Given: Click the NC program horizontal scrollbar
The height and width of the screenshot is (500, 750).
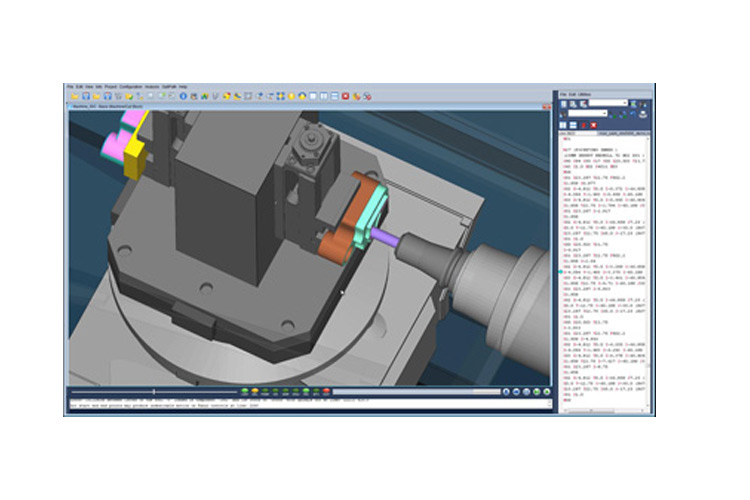Looking at the screenshot, I should [x=603, y=411].
